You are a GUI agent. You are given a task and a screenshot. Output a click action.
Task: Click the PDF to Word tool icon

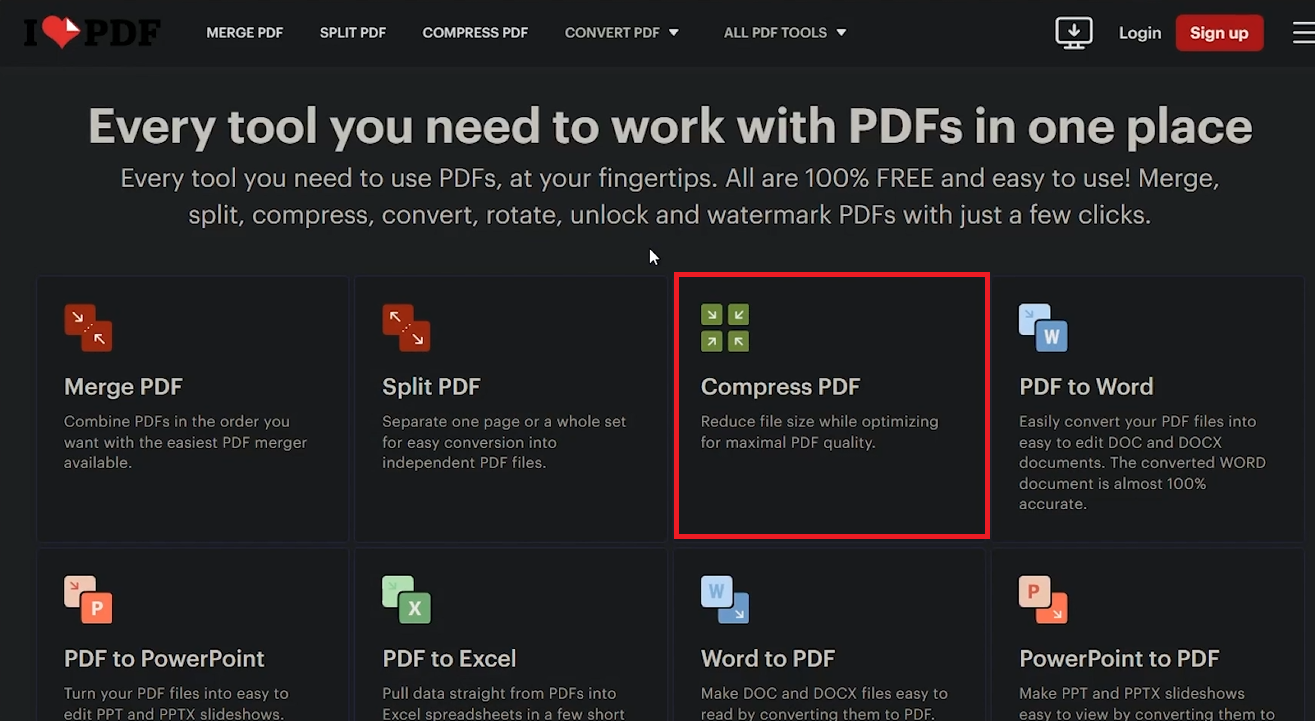(1043, 328)
